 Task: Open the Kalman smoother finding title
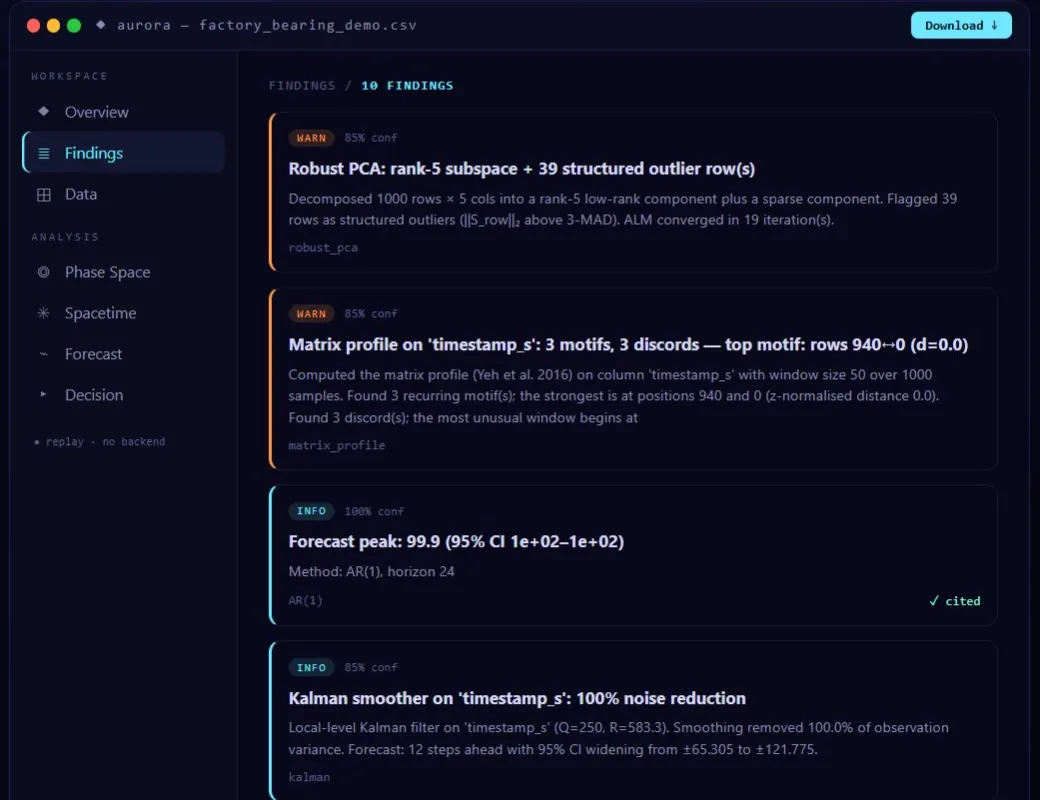517,698
